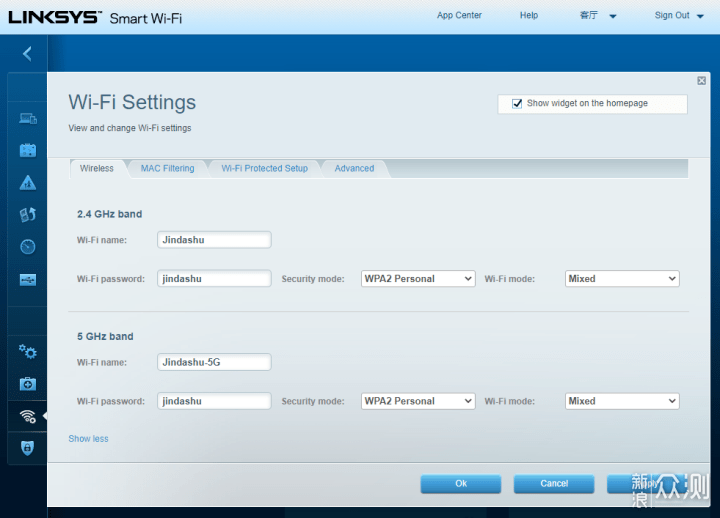Open Connectivity gears icon in sidebar
The image size is (720, 518).
tap(28, 352)
